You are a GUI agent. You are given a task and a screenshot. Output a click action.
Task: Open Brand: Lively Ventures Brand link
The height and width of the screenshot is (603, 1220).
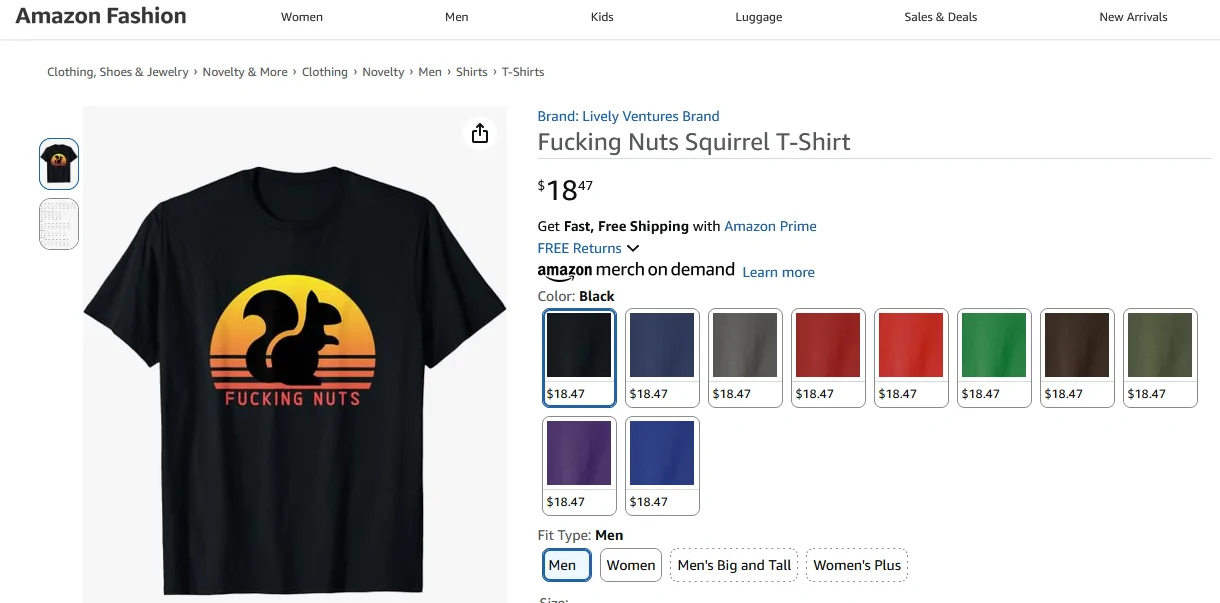click(628, 116)
